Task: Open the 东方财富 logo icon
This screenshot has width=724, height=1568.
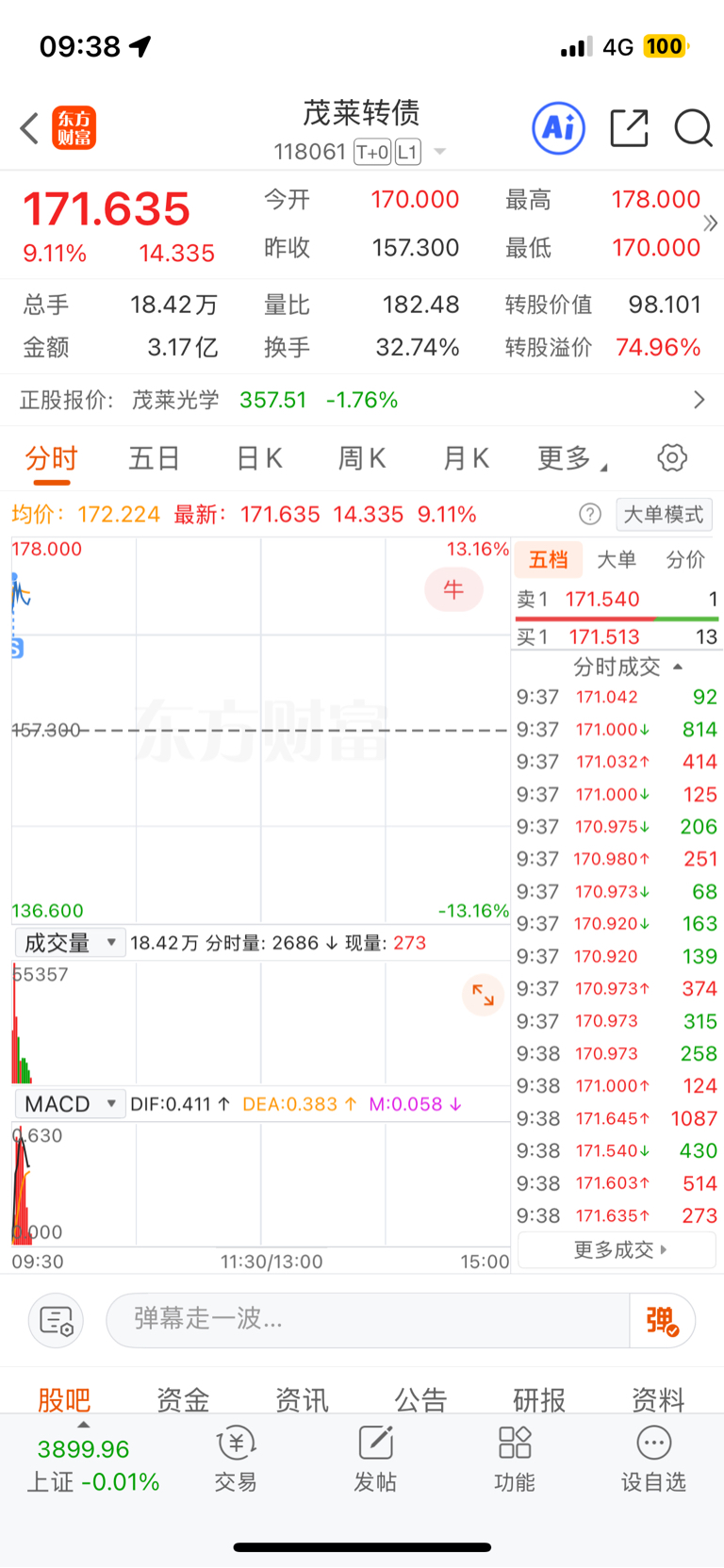Action: click(x=74, y=128)
